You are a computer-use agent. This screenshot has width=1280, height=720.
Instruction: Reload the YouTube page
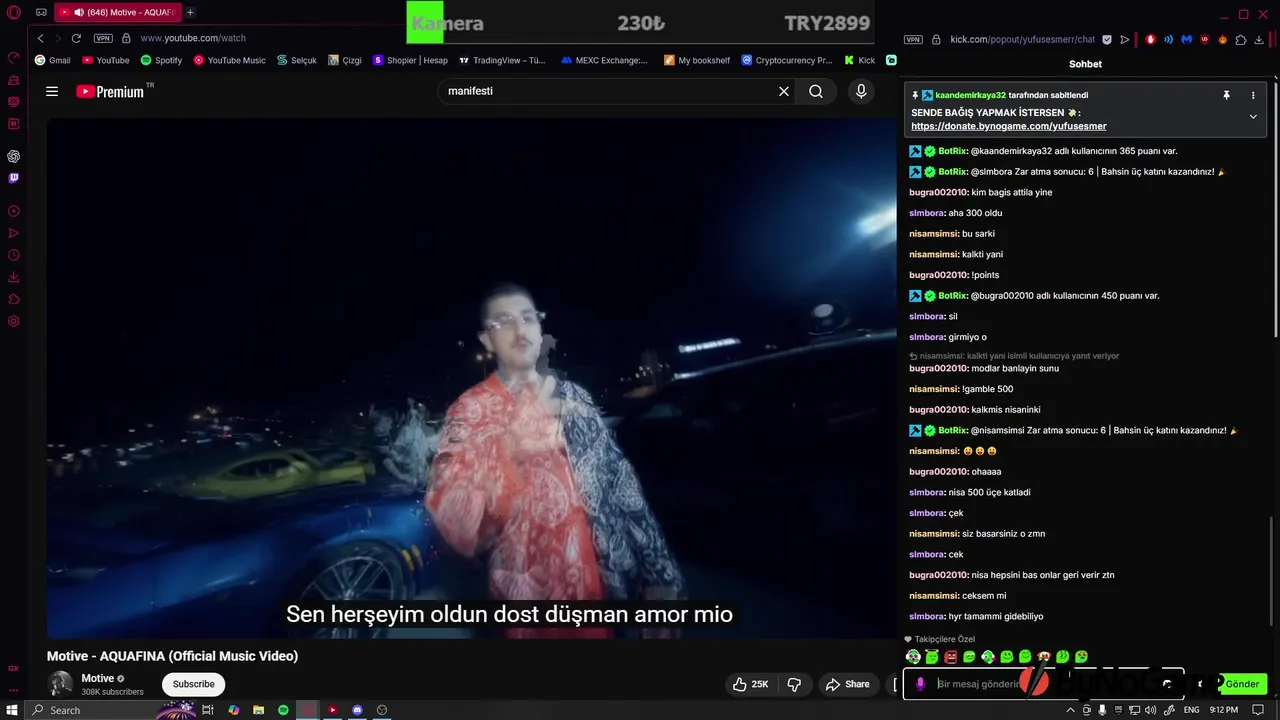click(76, 38)
